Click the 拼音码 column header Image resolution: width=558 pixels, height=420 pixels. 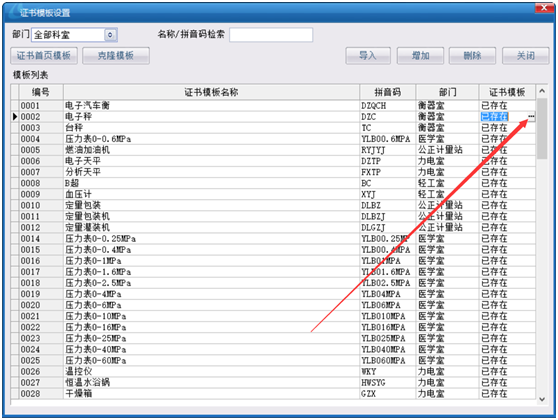(388, 92)
